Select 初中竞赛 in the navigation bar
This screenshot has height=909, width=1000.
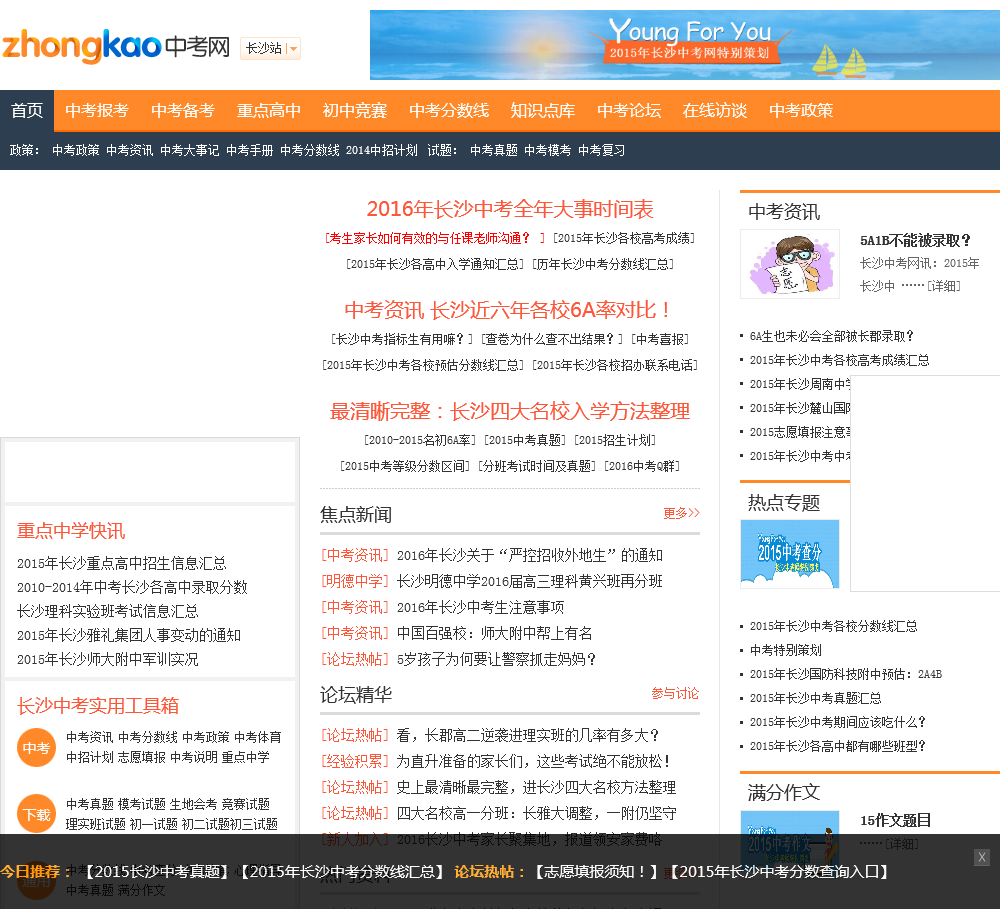pos(355,110)
